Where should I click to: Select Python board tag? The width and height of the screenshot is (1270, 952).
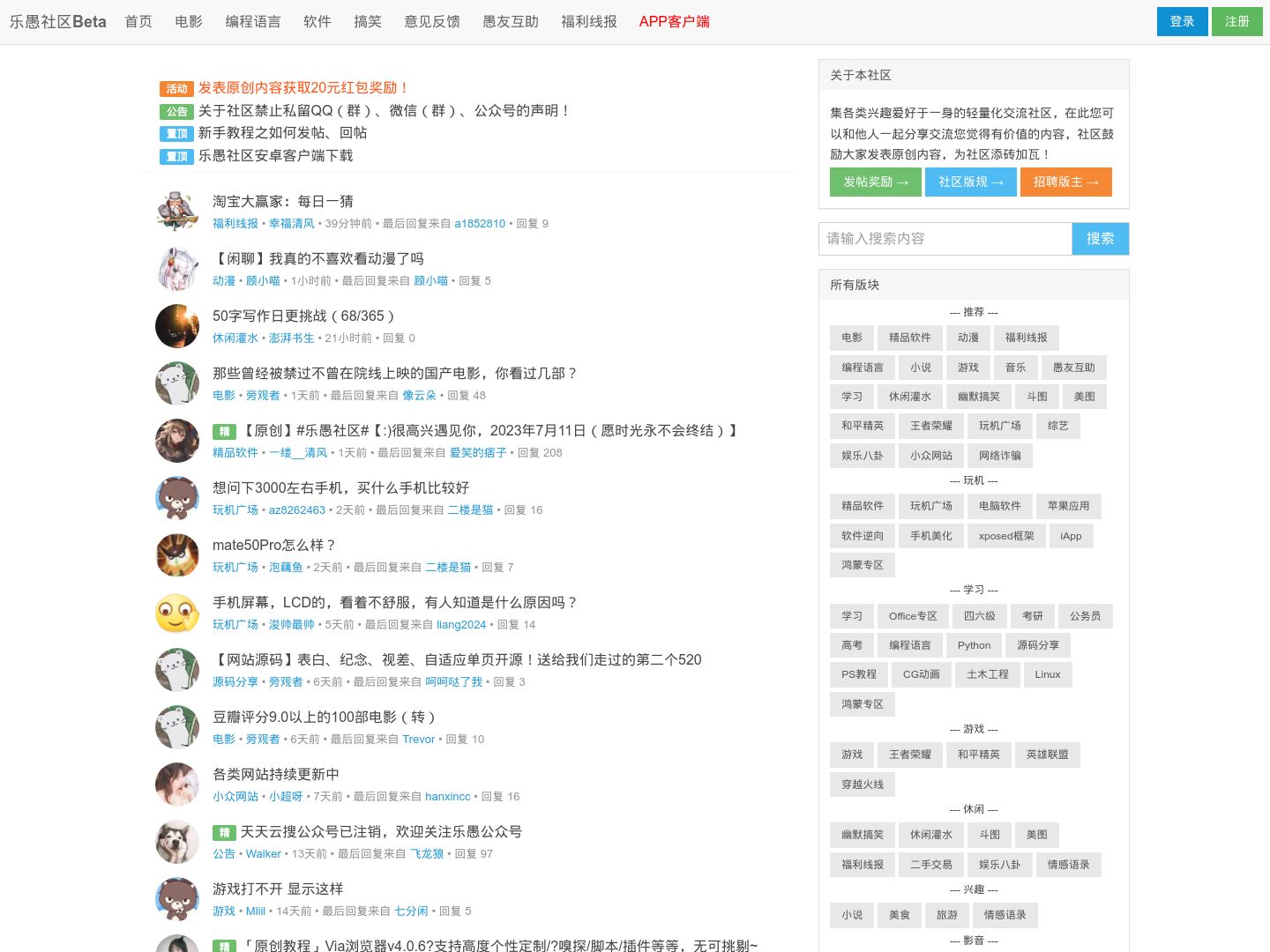click(x=975, y=645)
